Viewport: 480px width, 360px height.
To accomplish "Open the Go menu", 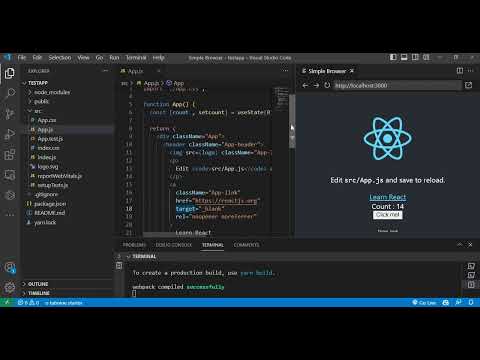I will [99, 57].
